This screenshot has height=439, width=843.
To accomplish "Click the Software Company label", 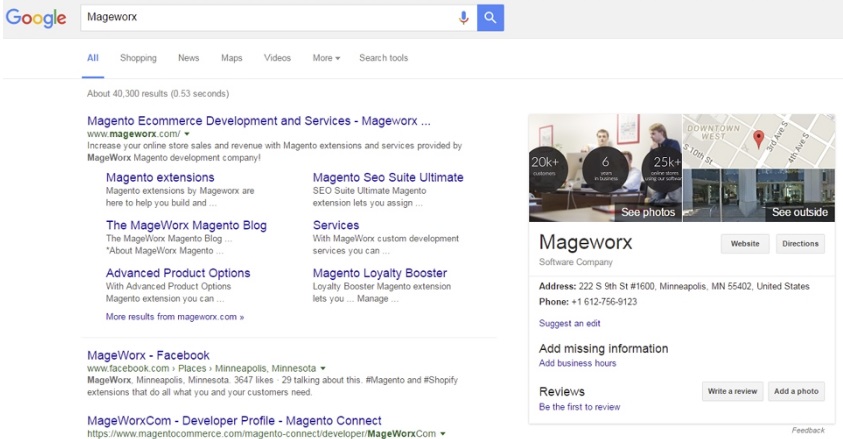I will tap(576, 262).
